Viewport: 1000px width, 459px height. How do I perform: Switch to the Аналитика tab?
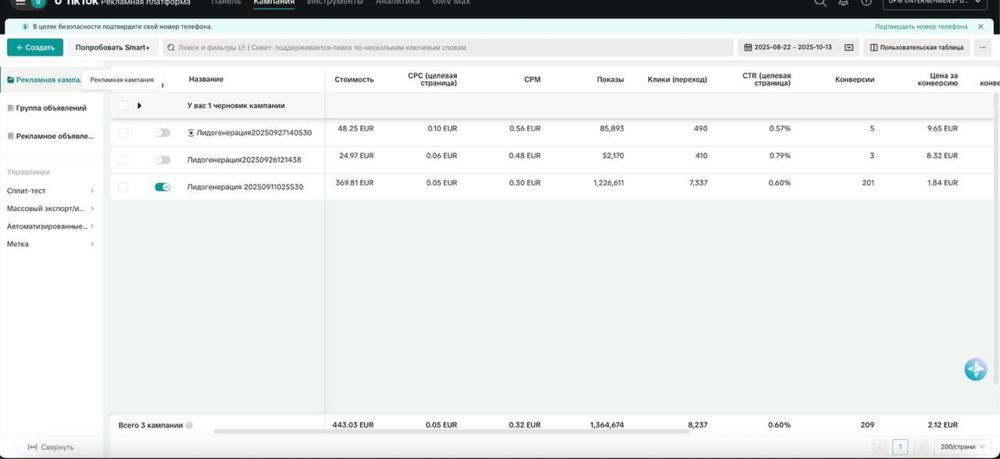[397, 3]
